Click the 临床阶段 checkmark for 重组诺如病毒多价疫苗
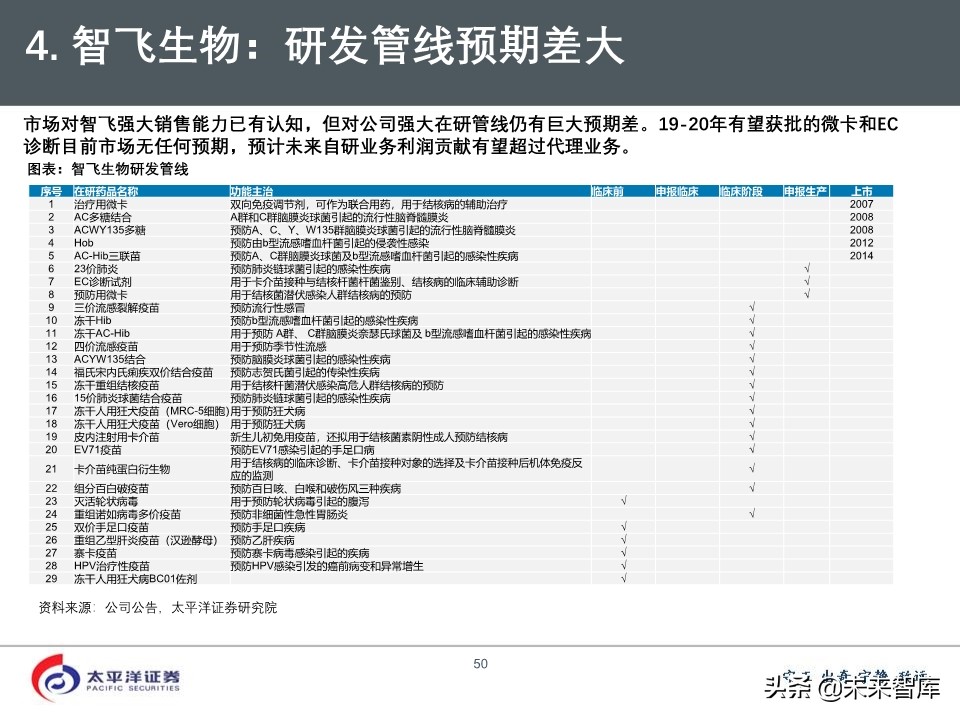 (752, 513)
